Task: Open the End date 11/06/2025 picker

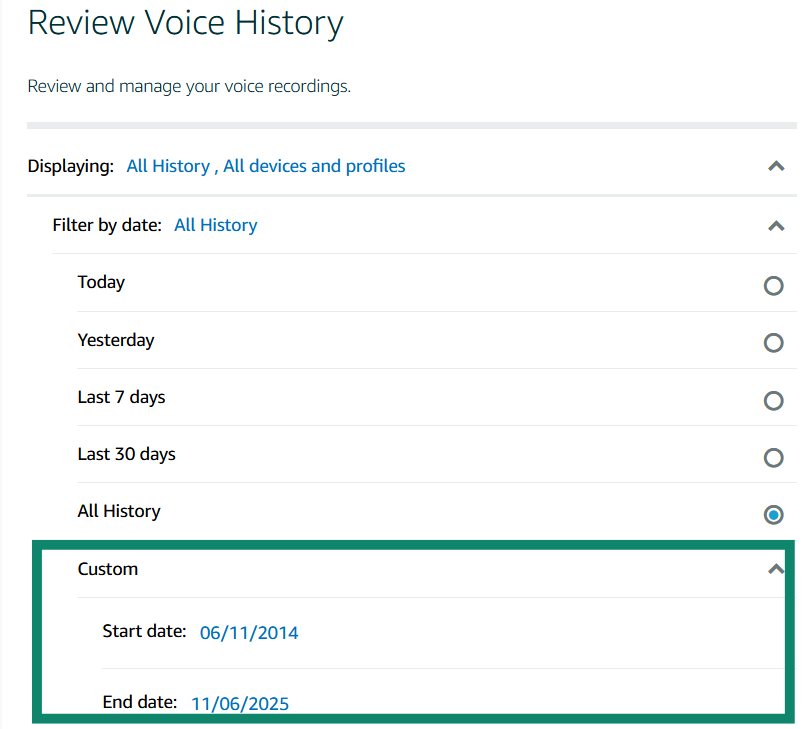Action: point(240,703)
